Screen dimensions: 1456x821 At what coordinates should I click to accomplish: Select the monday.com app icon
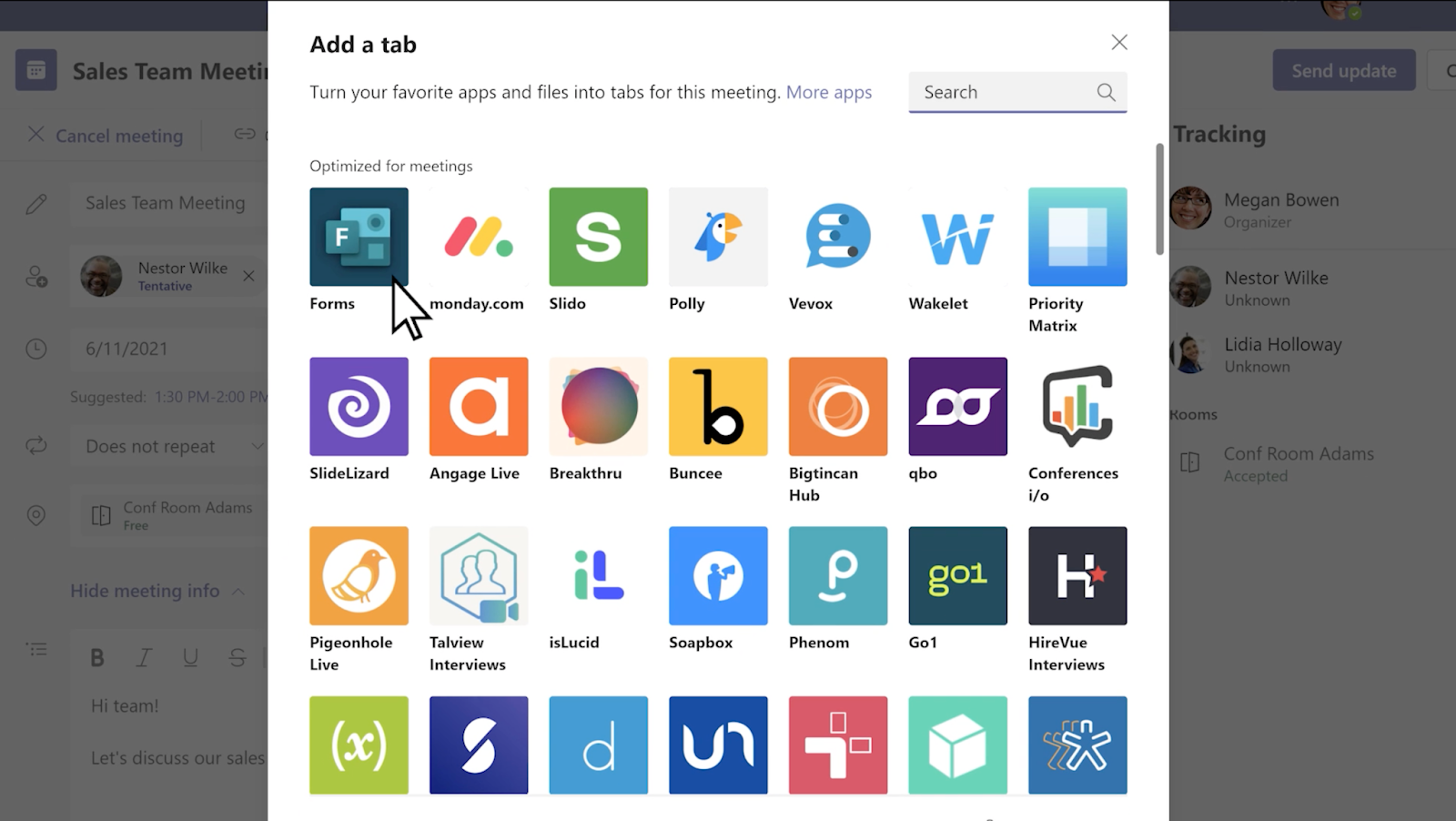479,237
